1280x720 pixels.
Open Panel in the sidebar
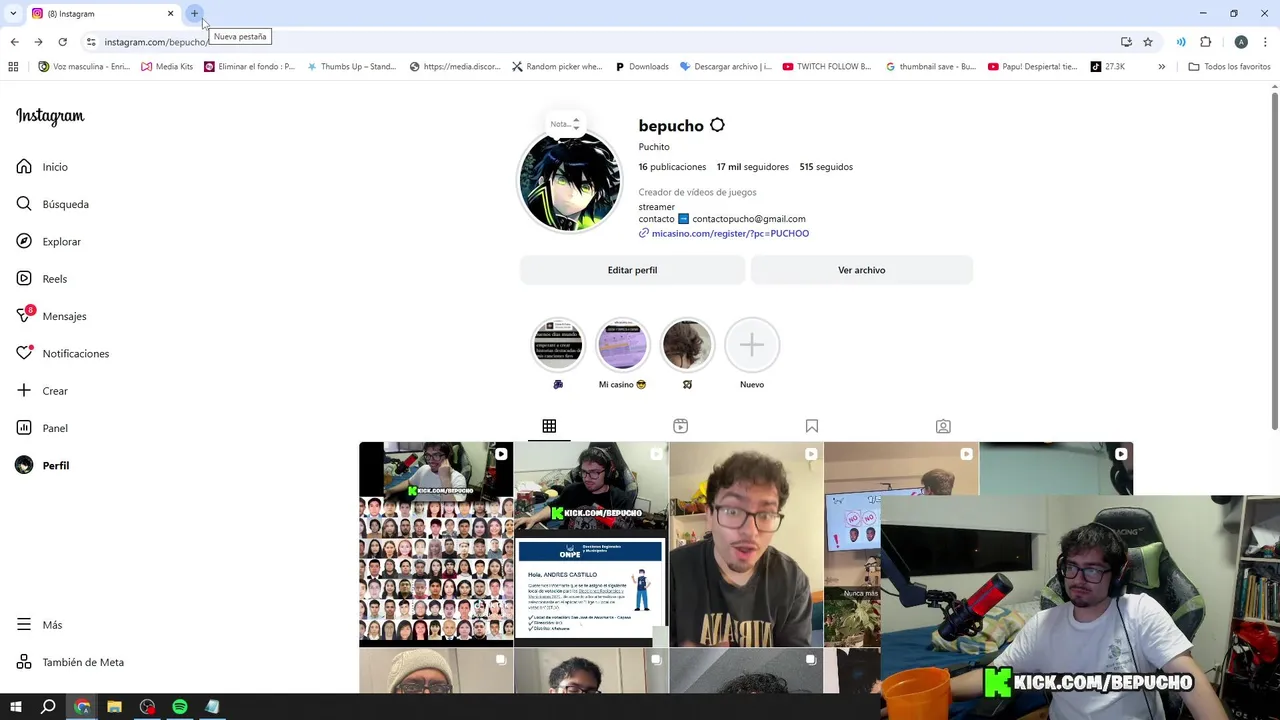pos(42,428)
